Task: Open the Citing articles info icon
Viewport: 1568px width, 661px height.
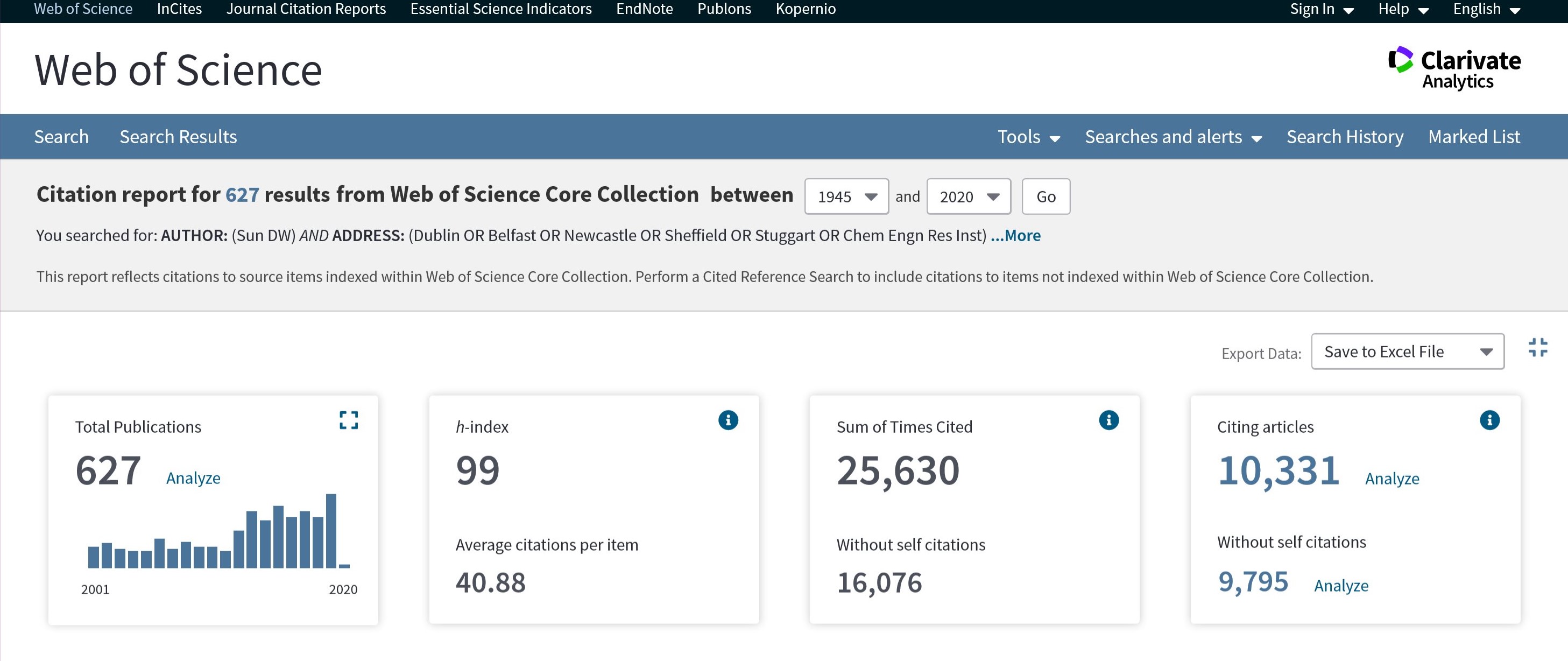Action: [1489, 420]
